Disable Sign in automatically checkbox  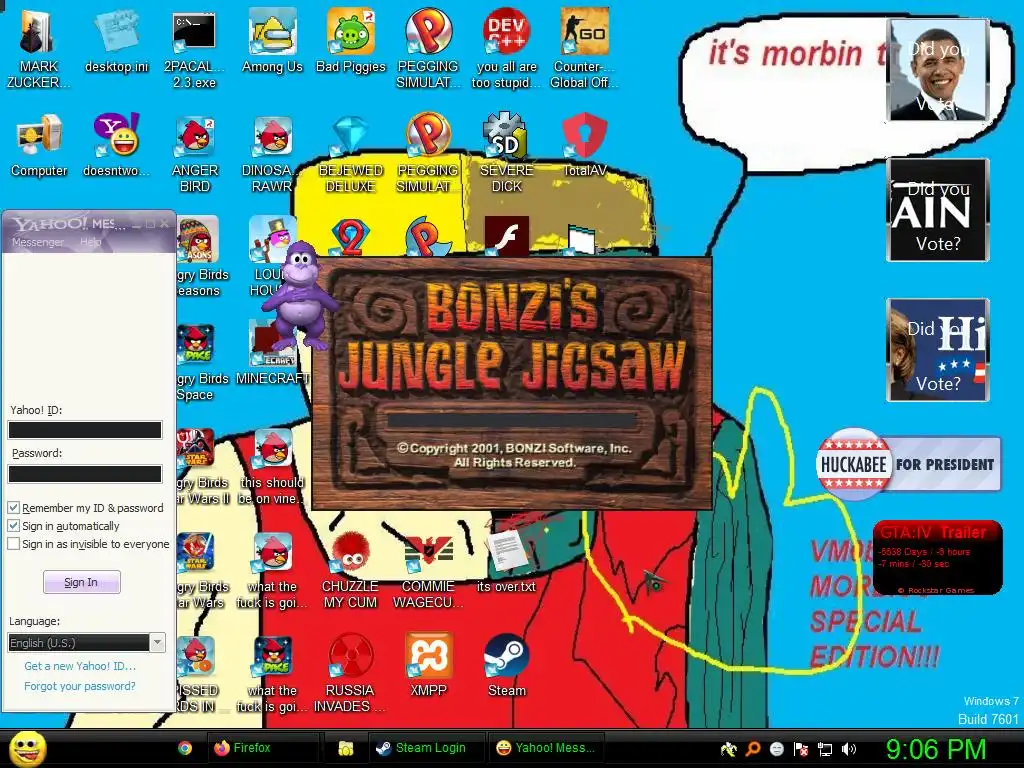coord(13,526)
